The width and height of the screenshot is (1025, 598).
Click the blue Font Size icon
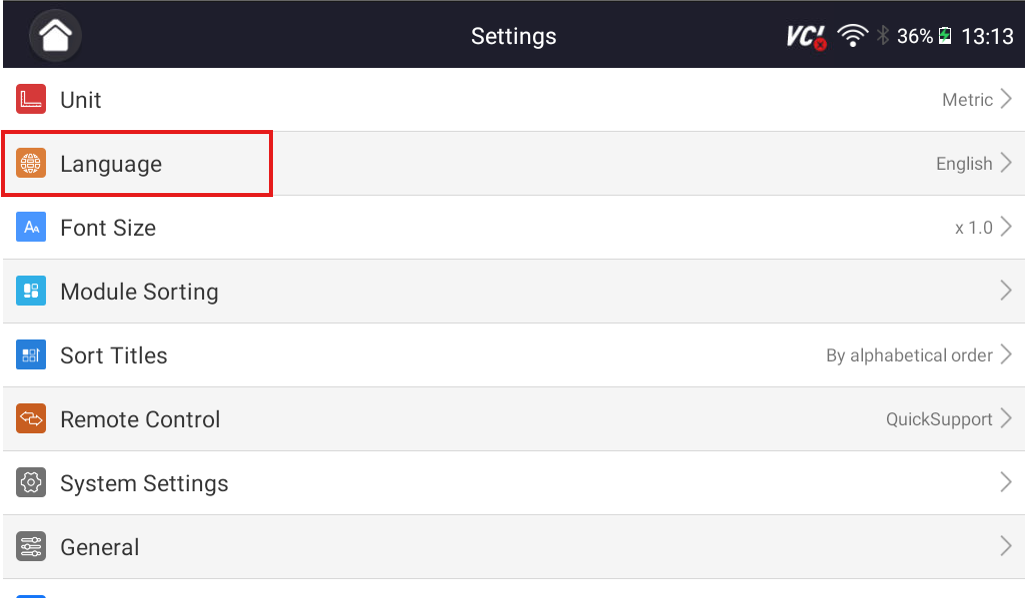[x=31, y=228]
